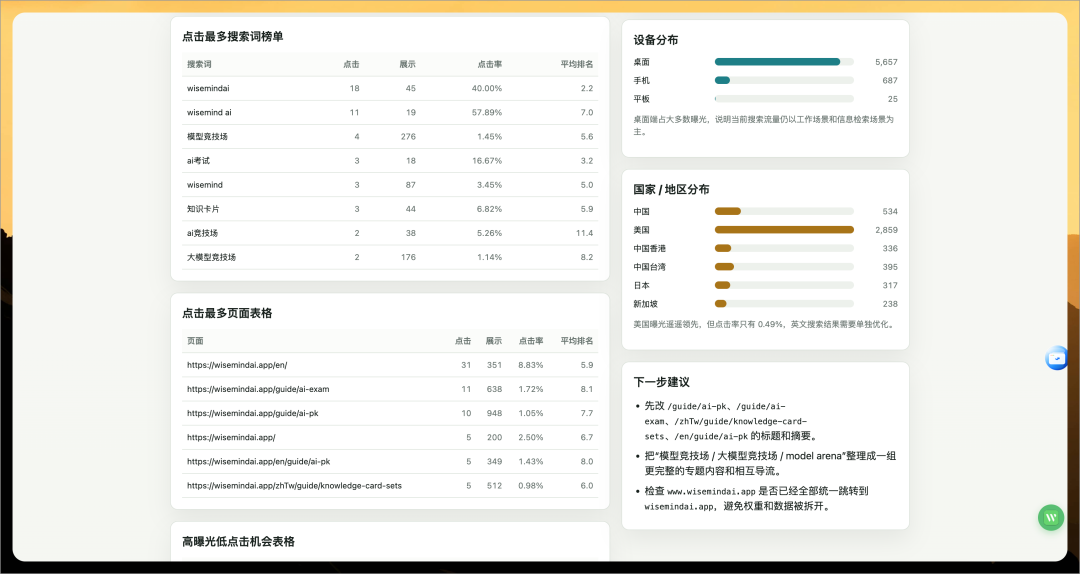Open the https://wisemindai.app/guide/ai-pk row

pyautogui.click(x=390, y=413)
